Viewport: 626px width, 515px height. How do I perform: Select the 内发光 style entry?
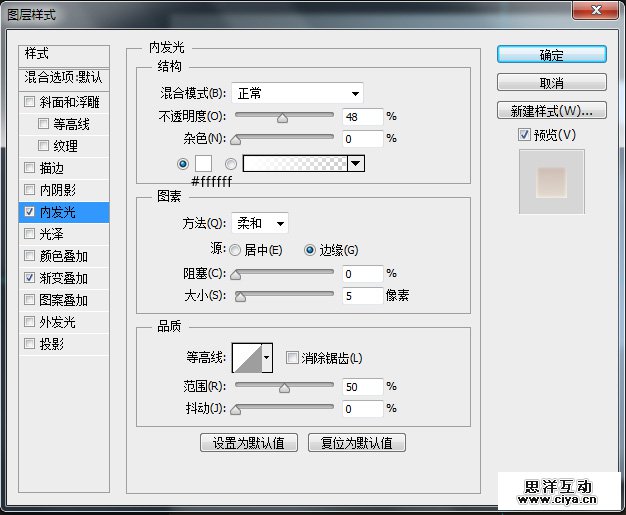(x=64, y=212)
